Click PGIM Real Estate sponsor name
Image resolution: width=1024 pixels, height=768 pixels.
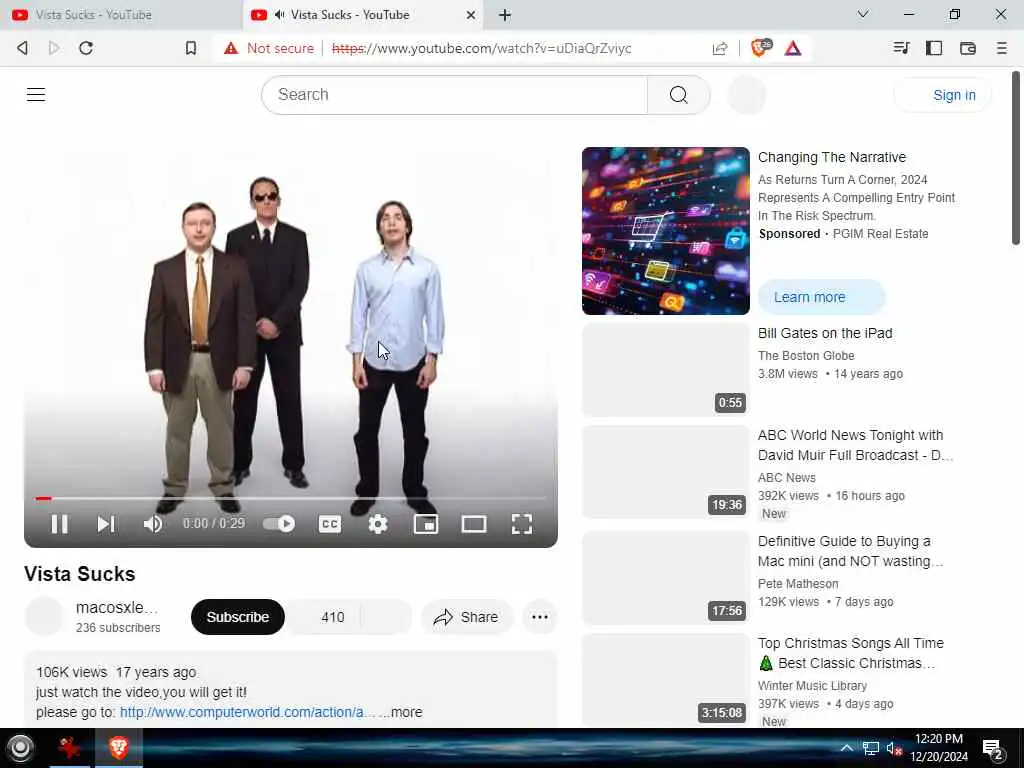[880, 234]
